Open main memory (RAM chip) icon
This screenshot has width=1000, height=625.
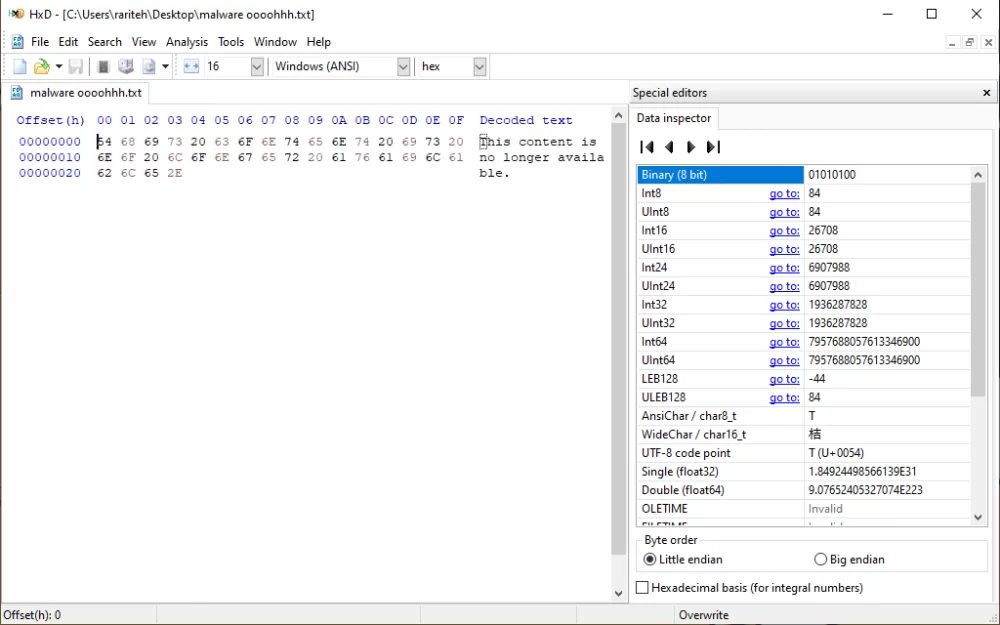[103, 66]
